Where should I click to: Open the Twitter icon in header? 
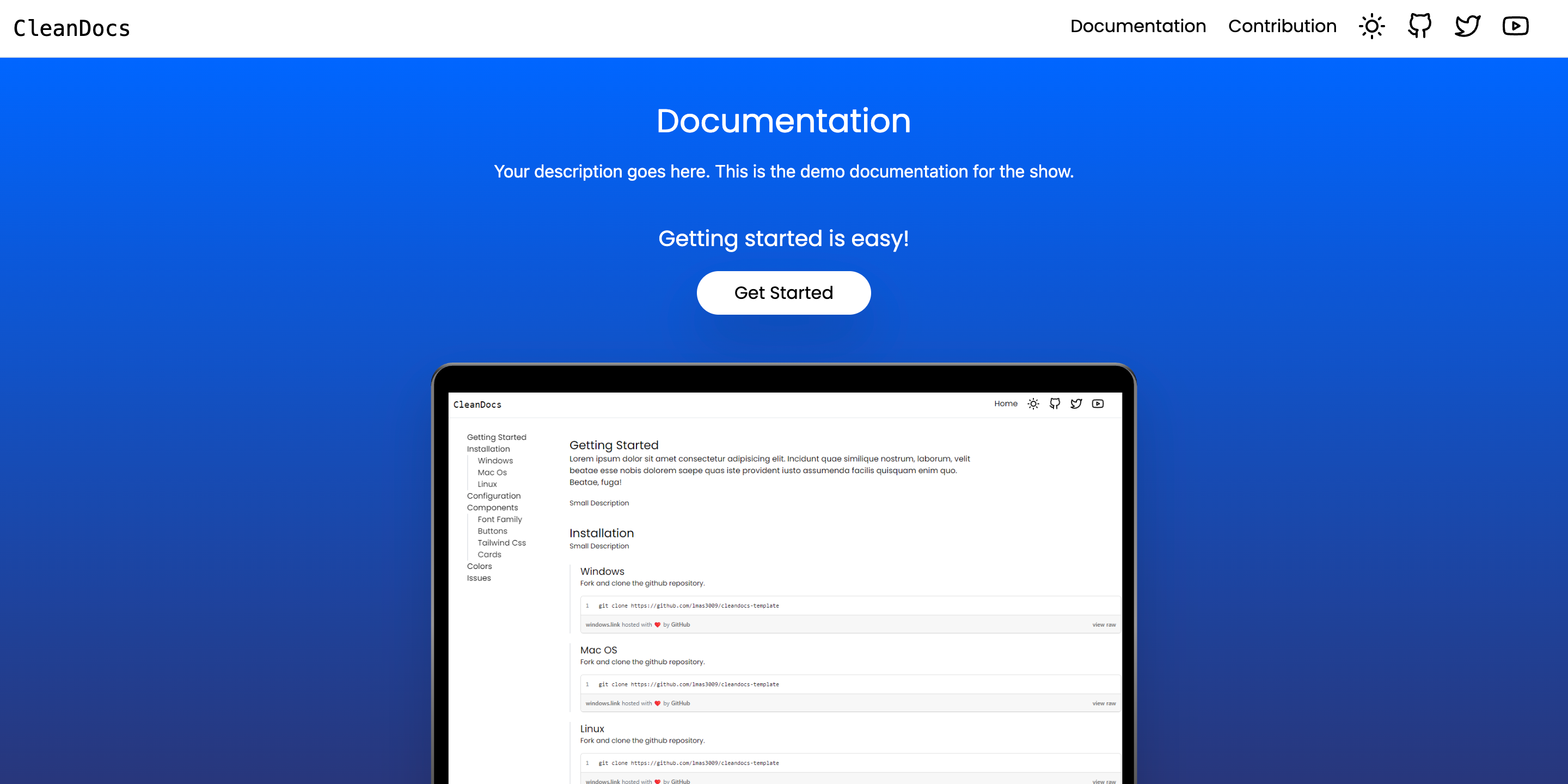pyautogui.click(x=1468, y=26)
